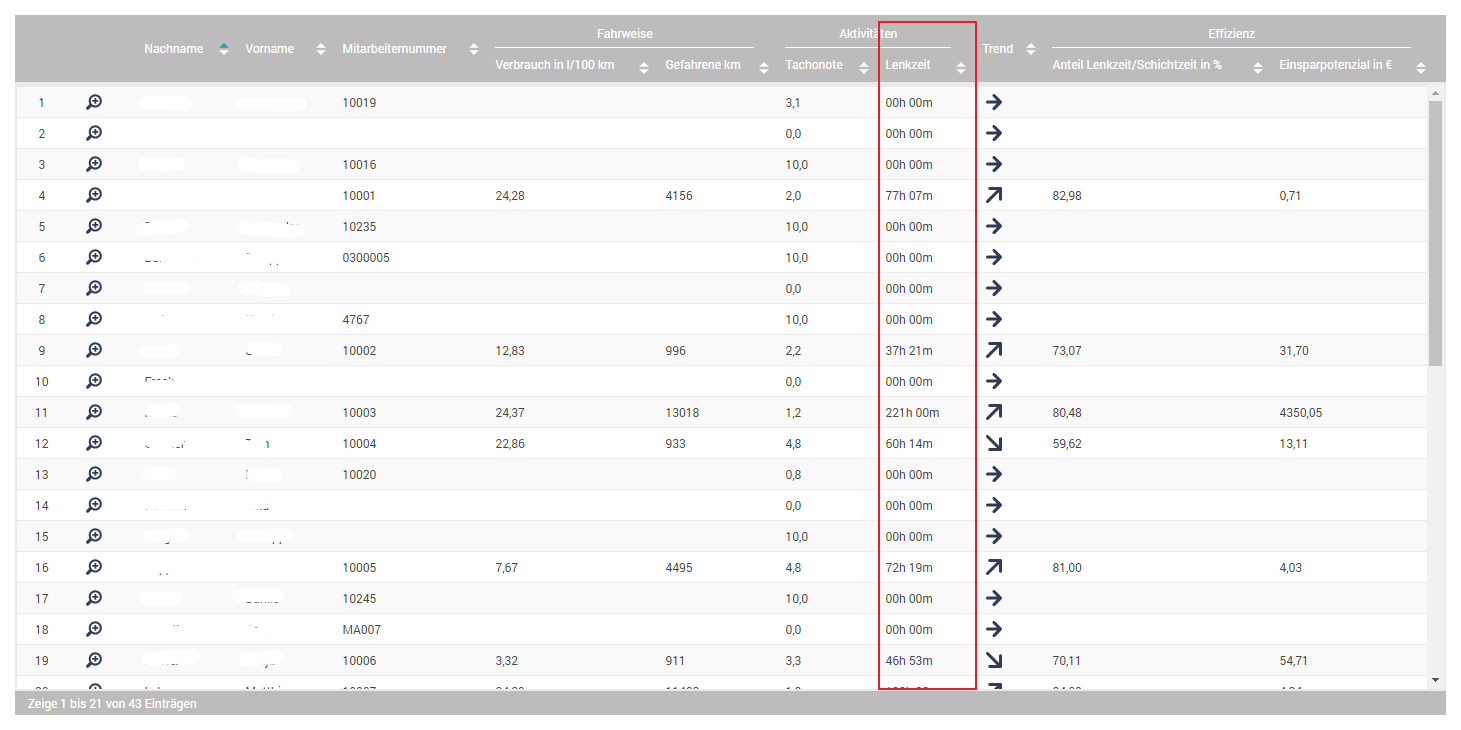
Task: Sort table by Vorname column
Action: pos(270,49)
